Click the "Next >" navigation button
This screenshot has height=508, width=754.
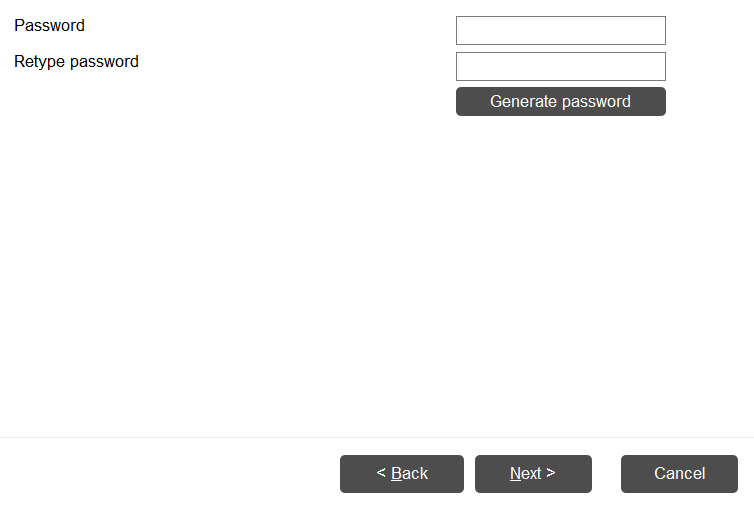click(x=533, y=474)
